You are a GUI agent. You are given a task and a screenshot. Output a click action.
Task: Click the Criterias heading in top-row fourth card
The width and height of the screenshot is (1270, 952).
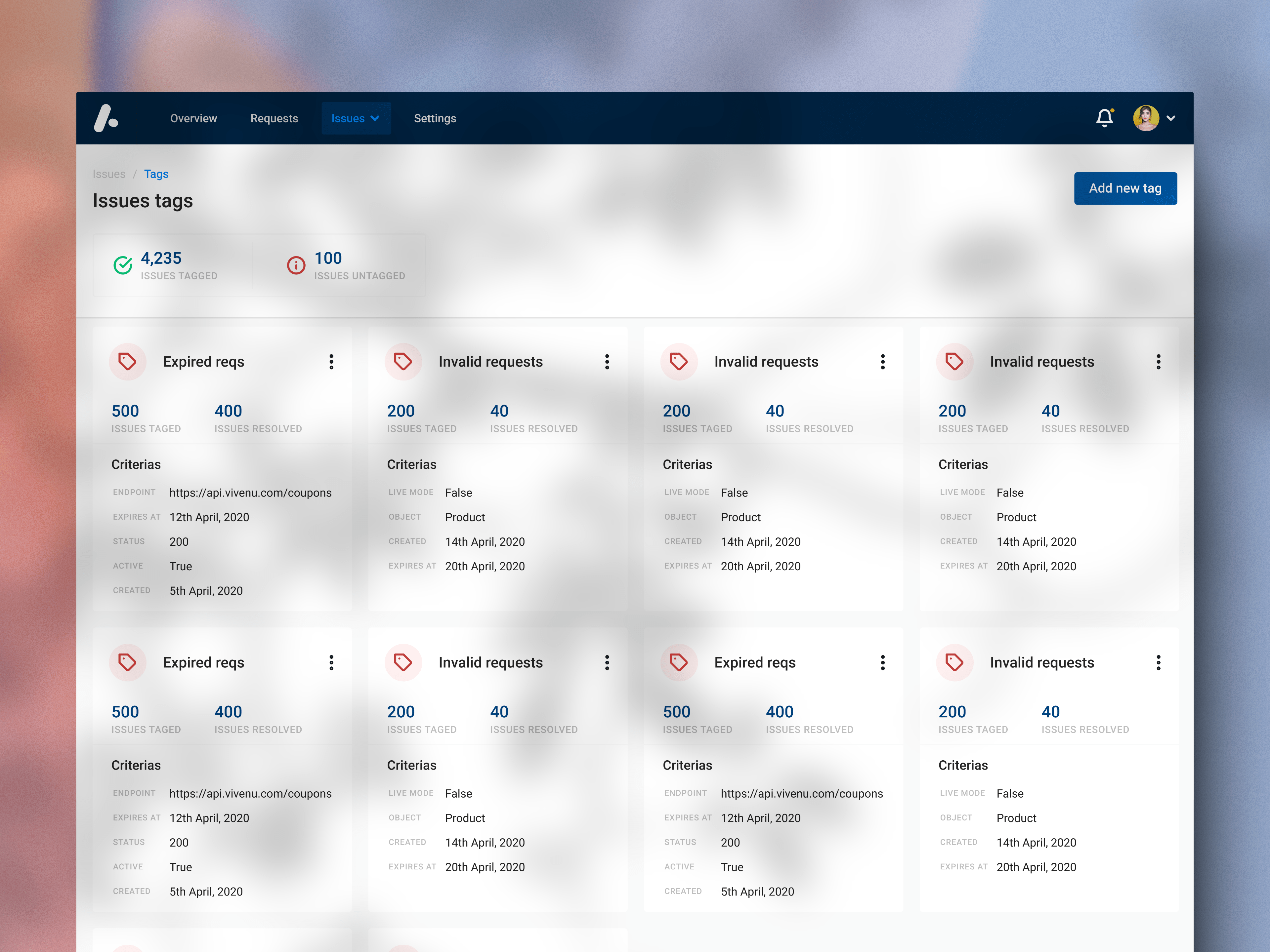coord(963,464)
